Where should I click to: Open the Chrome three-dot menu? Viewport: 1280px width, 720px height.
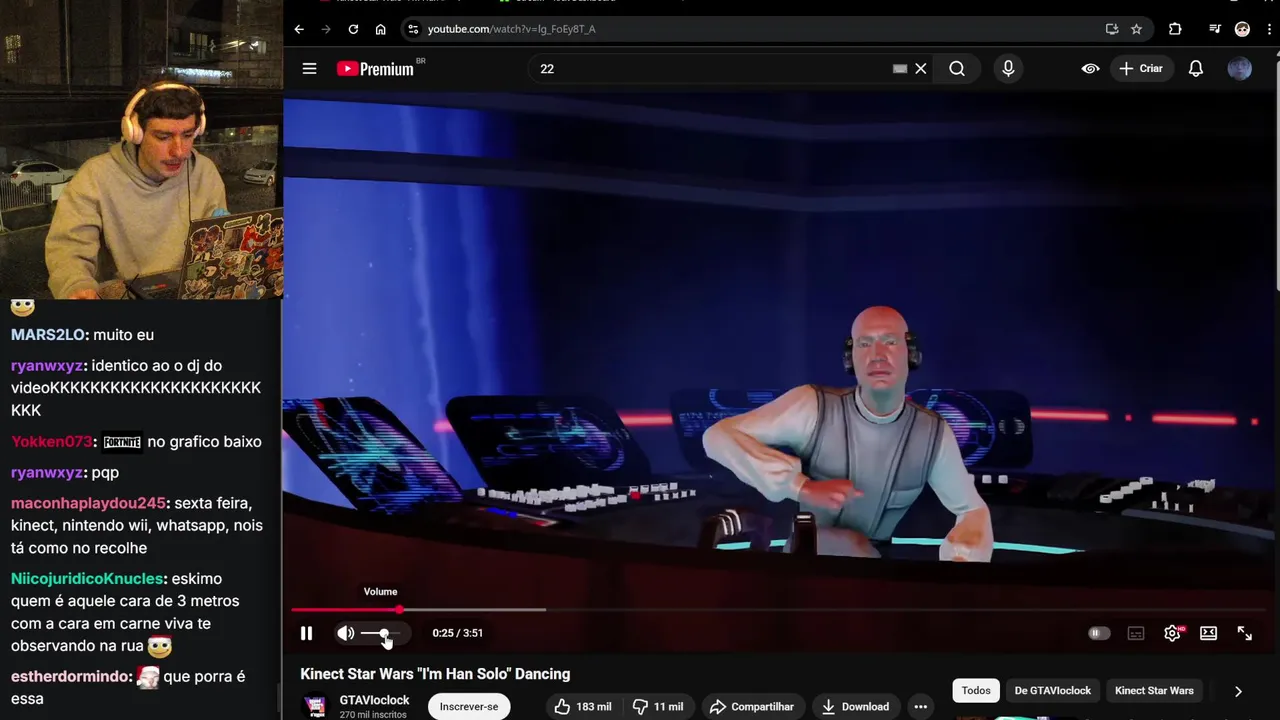1268,29
